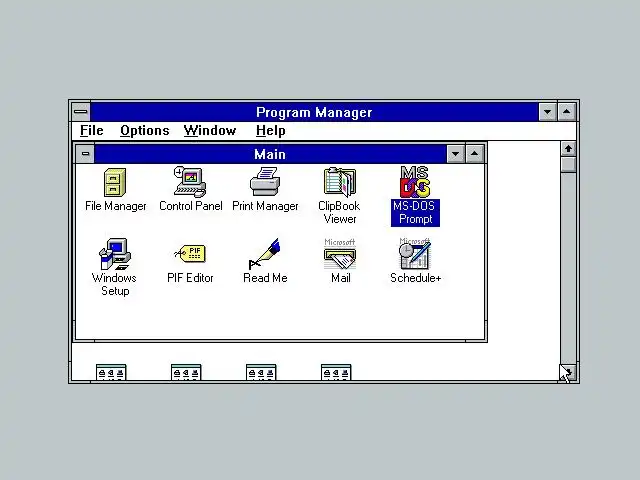Open the Help menu
640x480 pixels.
click(x=271, y=131)
